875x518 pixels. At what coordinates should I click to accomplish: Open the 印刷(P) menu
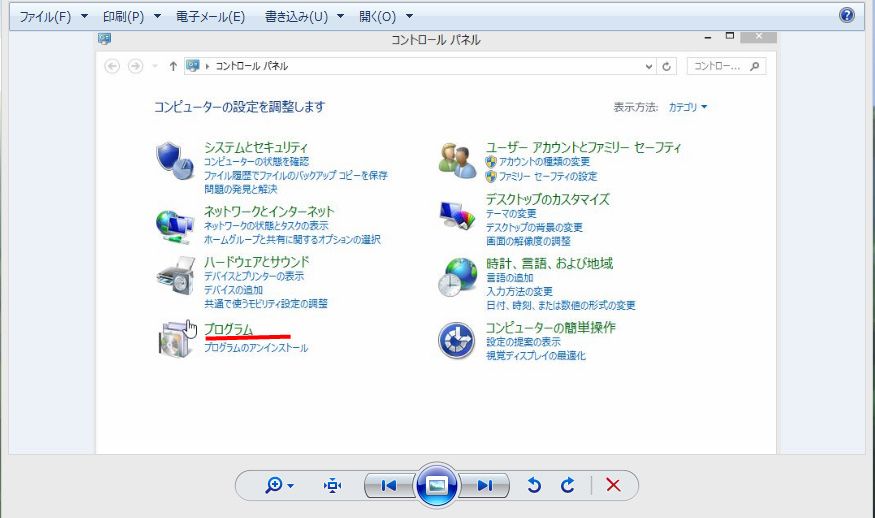[123, 17]
